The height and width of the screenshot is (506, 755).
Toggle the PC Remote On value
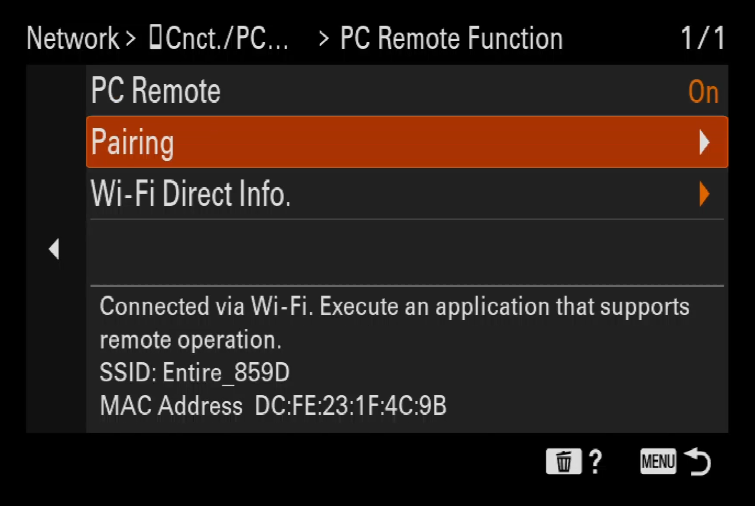(703, 91)
